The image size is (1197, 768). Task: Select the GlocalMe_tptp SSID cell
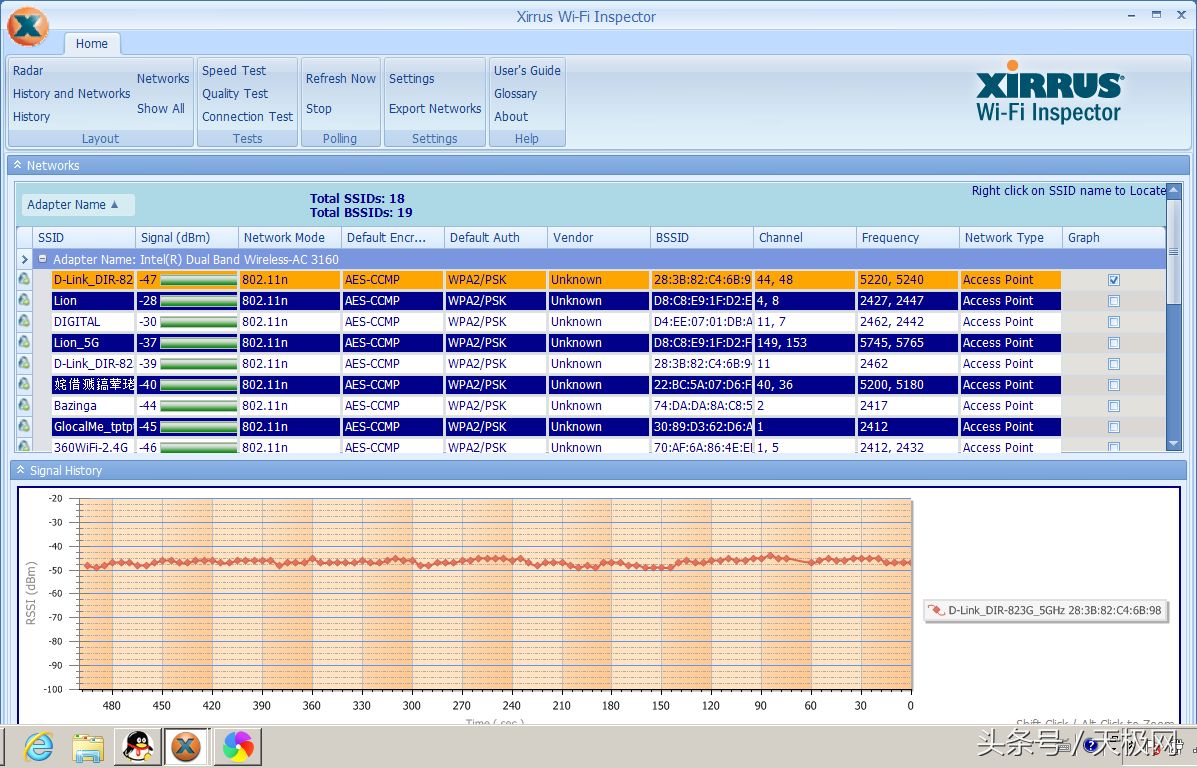pos(93,427)
